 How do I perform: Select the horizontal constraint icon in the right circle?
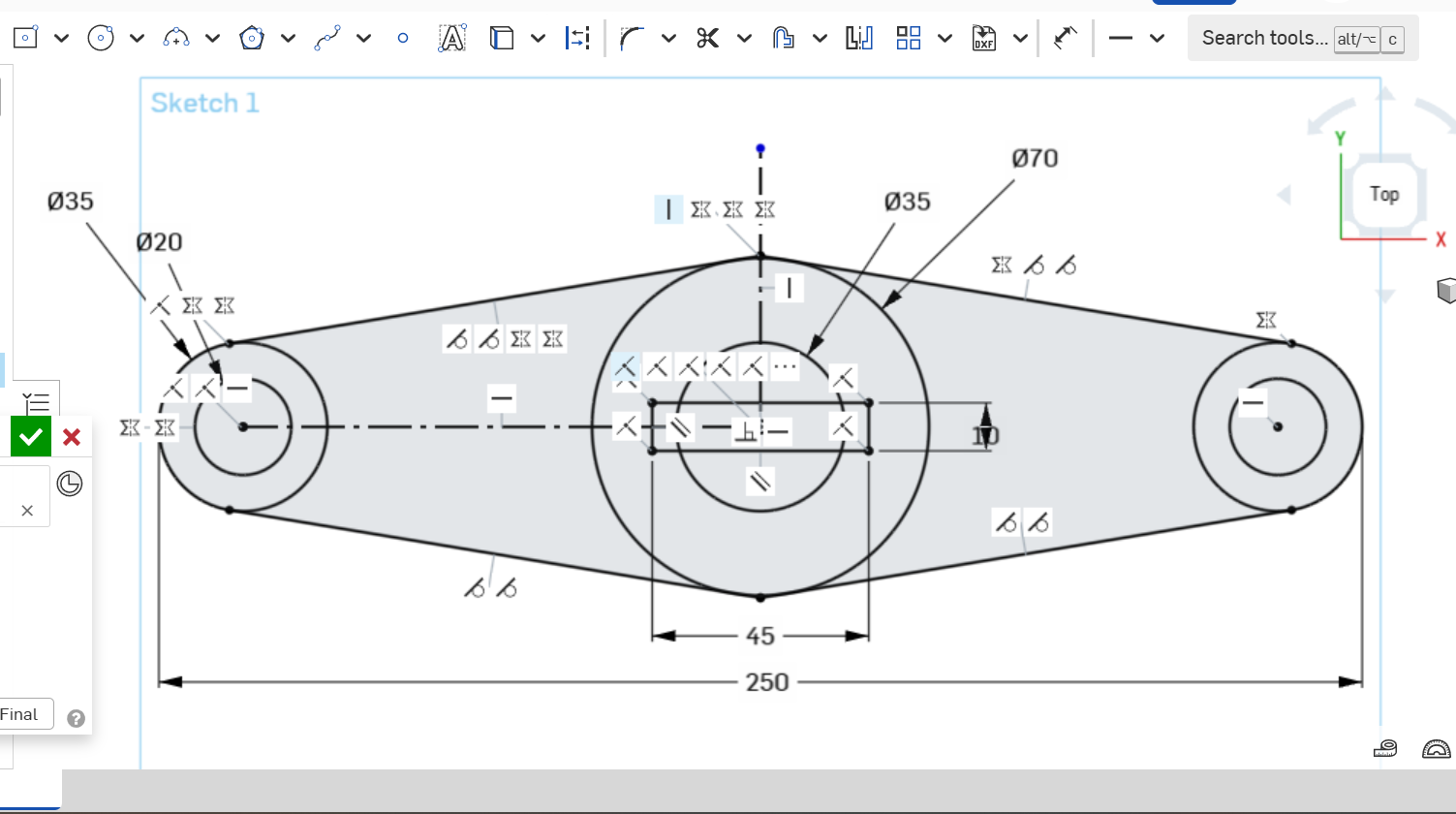(1254, 401)
